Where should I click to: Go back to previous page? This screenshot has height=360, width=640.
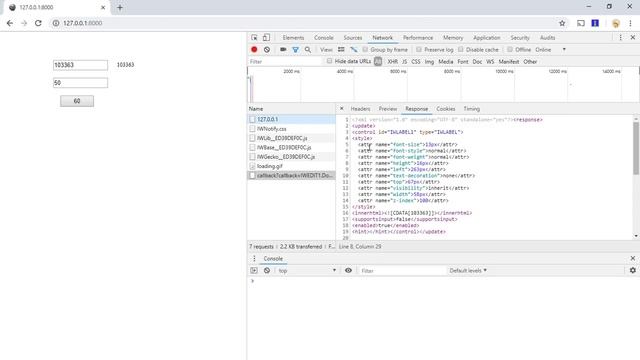click(10, 23)
